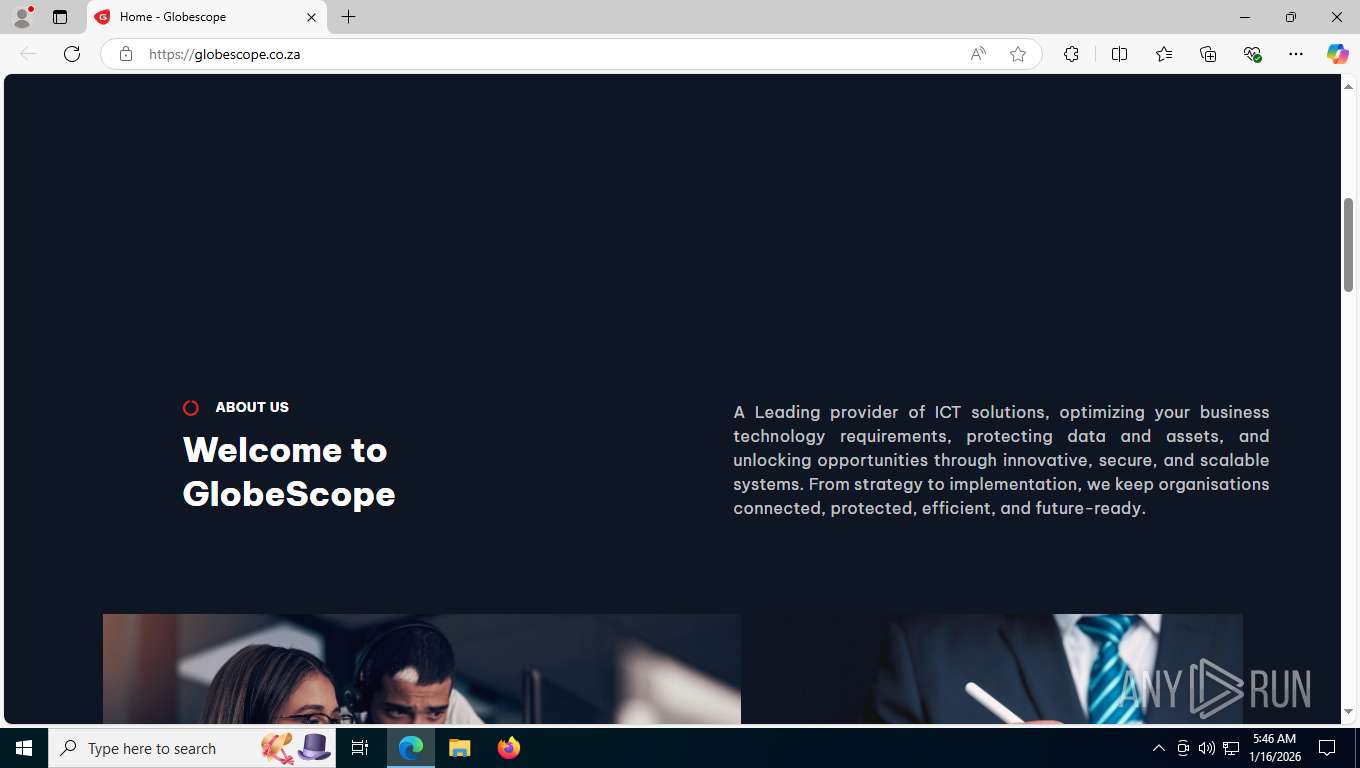Click the ICT solutions description paragraph

point(1001,460)
